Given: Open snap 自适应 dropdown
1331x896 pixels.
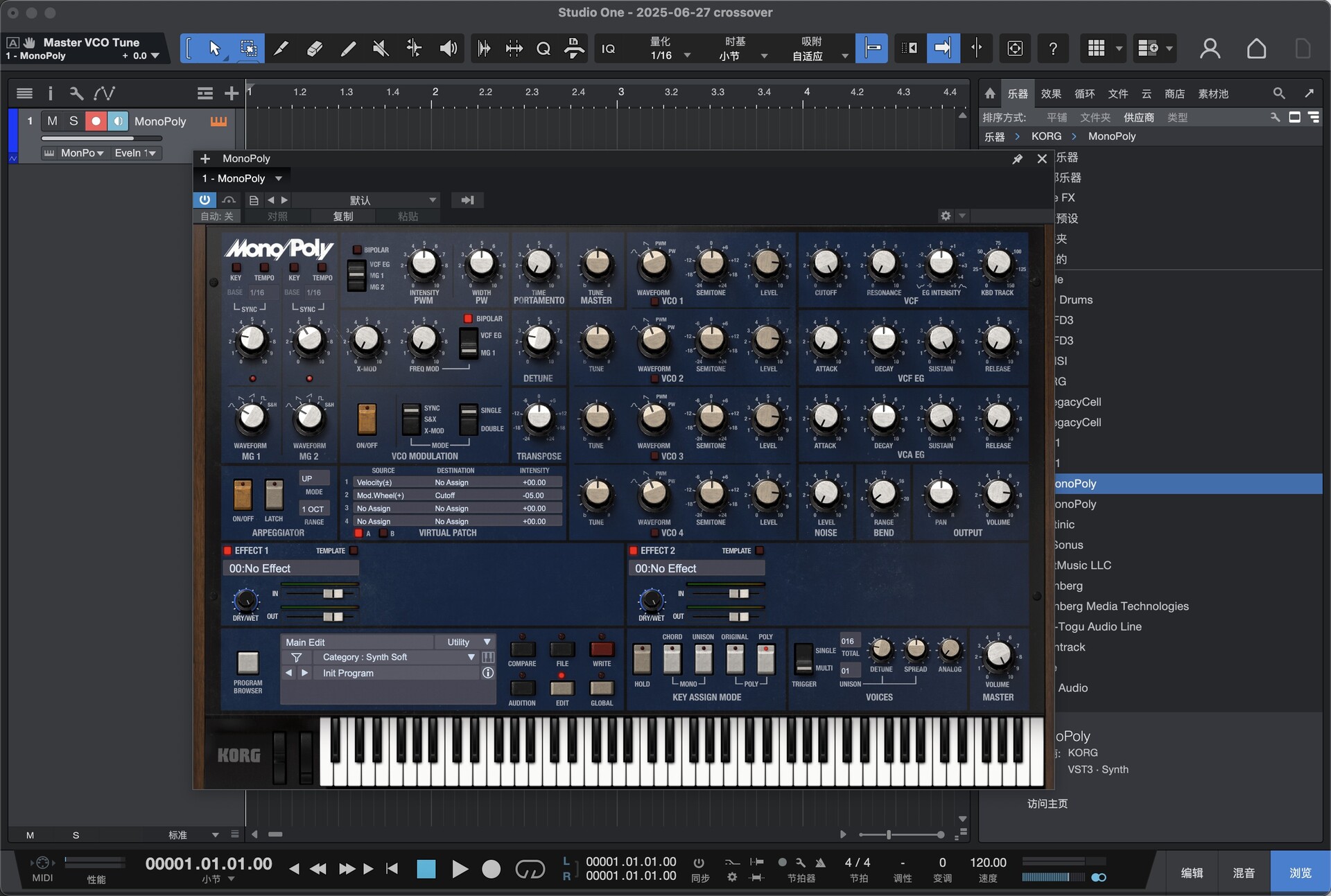Looking at the screenshot, I should [x=820, y=55].
